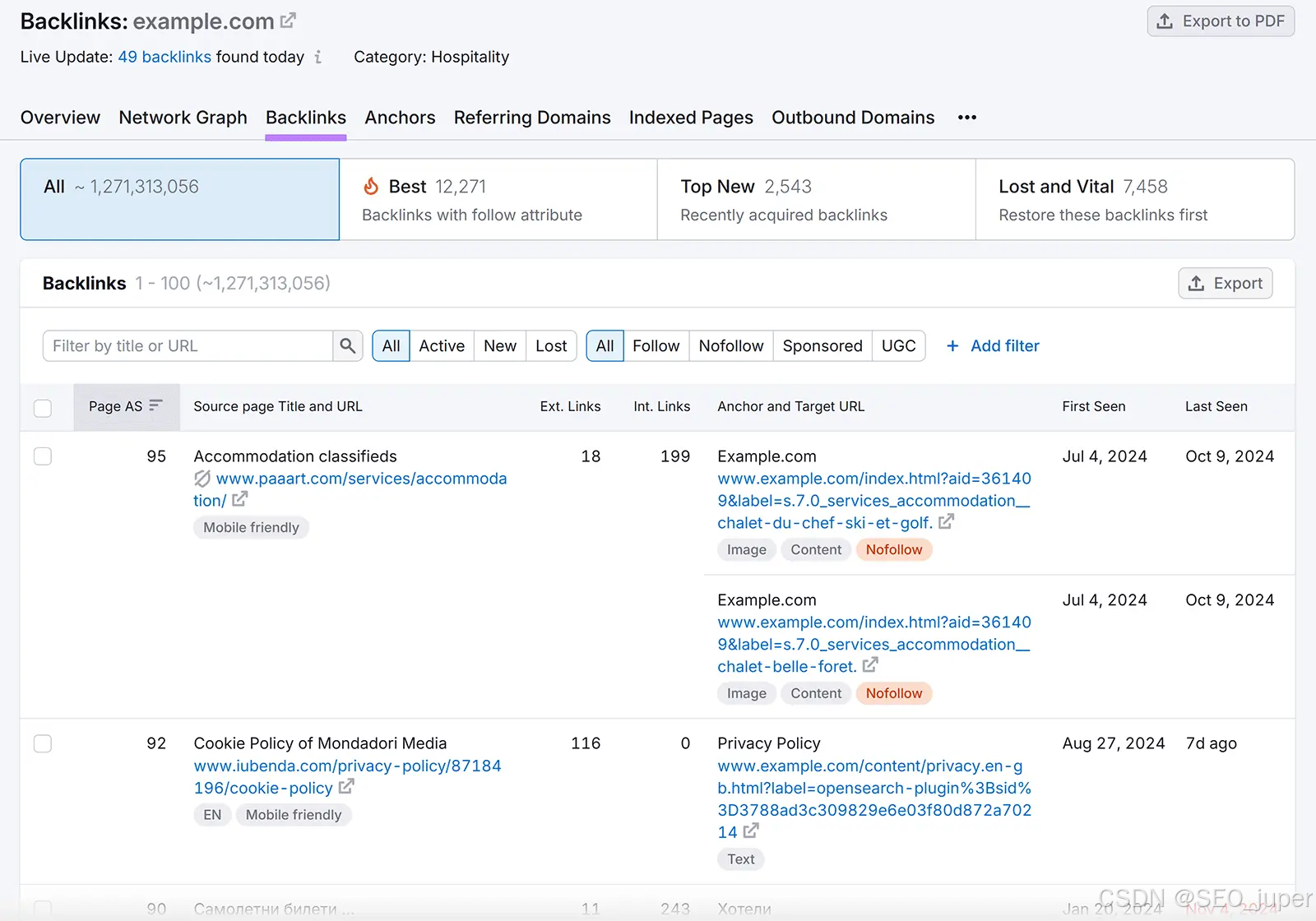Sort by the Ext. Links column header

(x=570, y=406)
